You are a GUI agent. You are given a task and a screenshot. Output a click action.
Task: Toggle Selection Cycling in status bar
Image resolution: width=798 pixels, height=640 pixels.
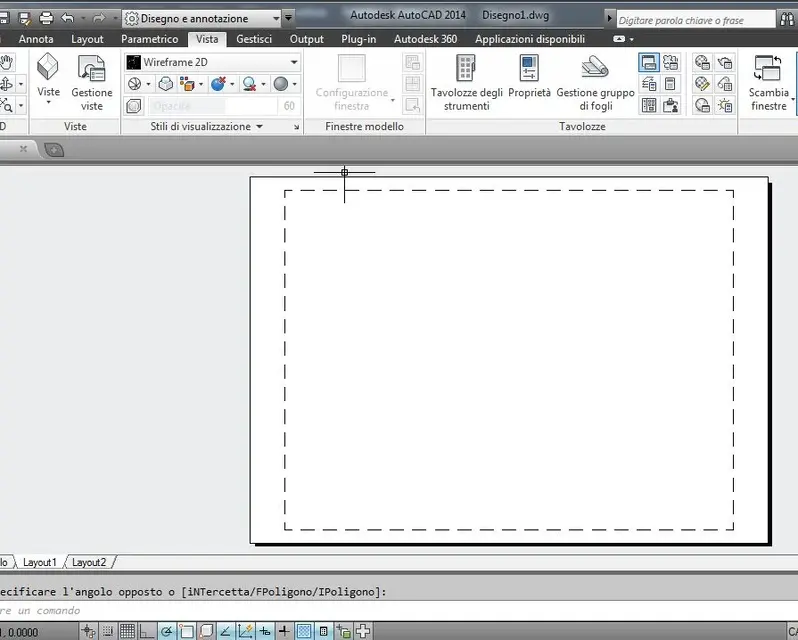tap(344, 631)
